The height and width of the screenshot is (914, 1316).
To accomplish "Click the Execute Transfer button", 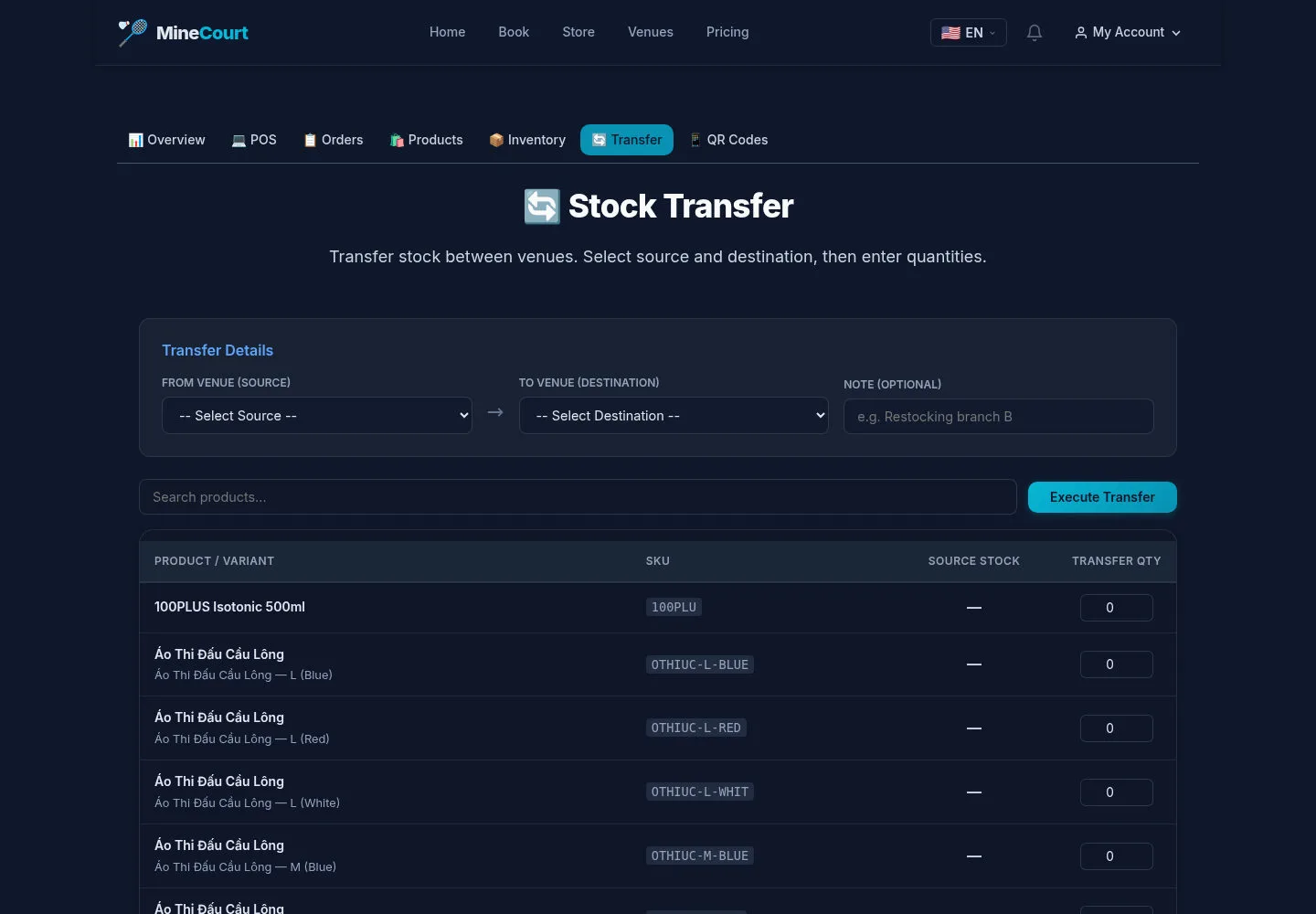I will 1102,497.
